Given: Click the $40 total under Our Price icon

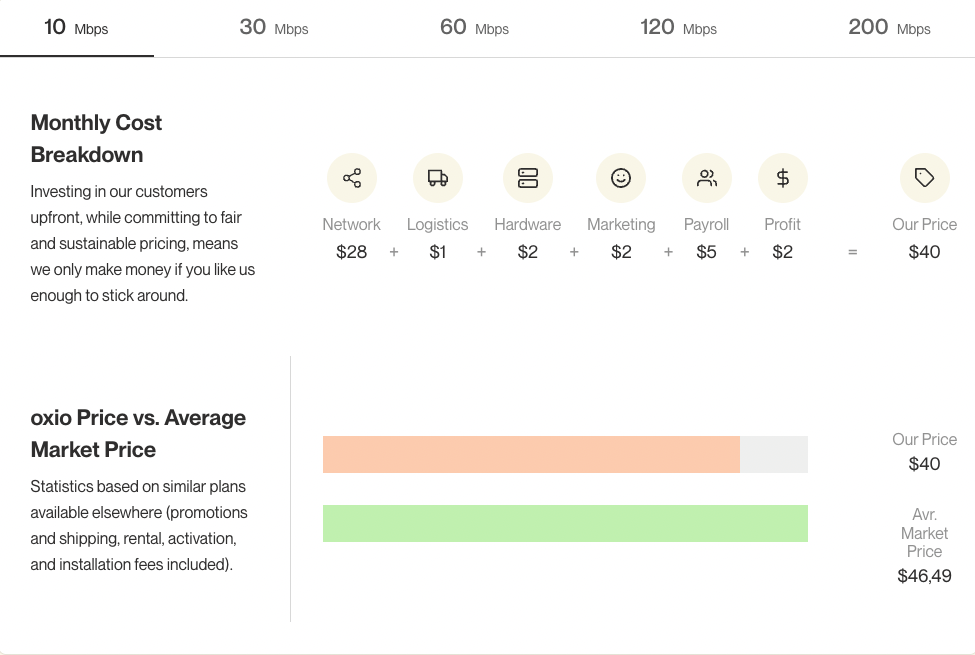Looking at the screenshot, I should click(924, 252).
